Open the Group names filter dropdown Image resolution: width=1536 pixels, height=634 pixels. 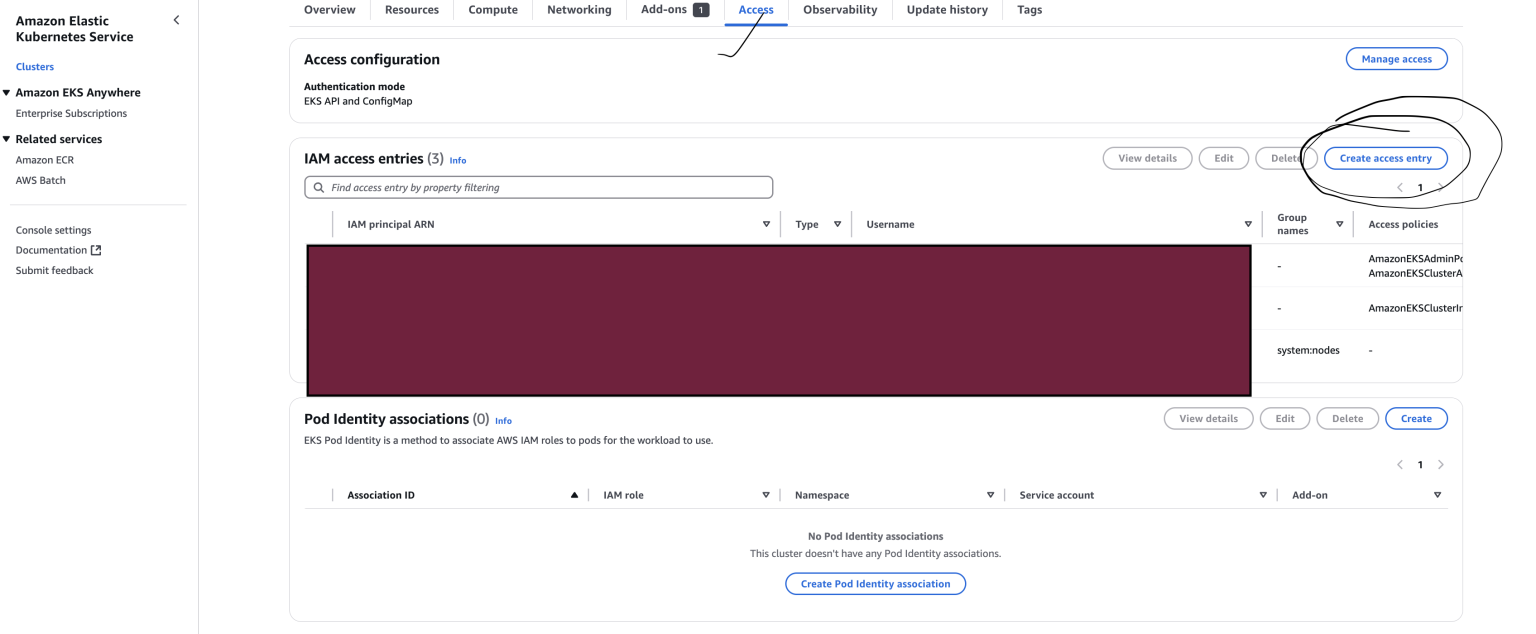click(x=1340, y=223)
